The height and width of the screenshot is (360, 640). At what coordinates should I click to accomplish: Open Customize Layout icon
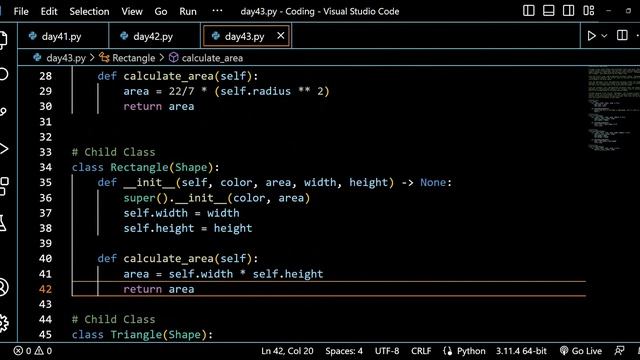coord(589,11)
